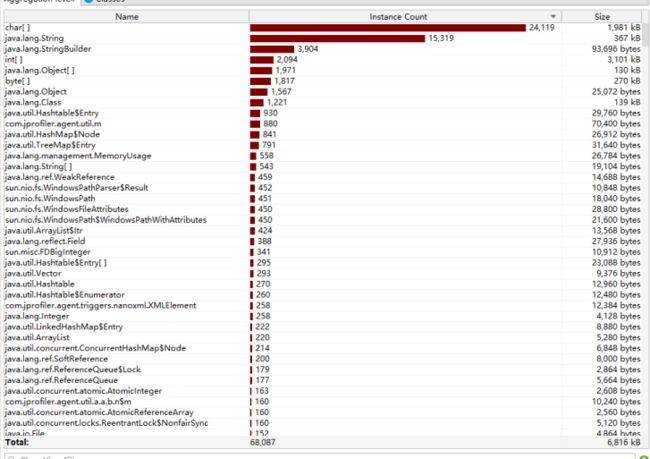650x459 pixels.
Task: Select the java.util.TreeMap$Entry row
Action: pos(323,145)
